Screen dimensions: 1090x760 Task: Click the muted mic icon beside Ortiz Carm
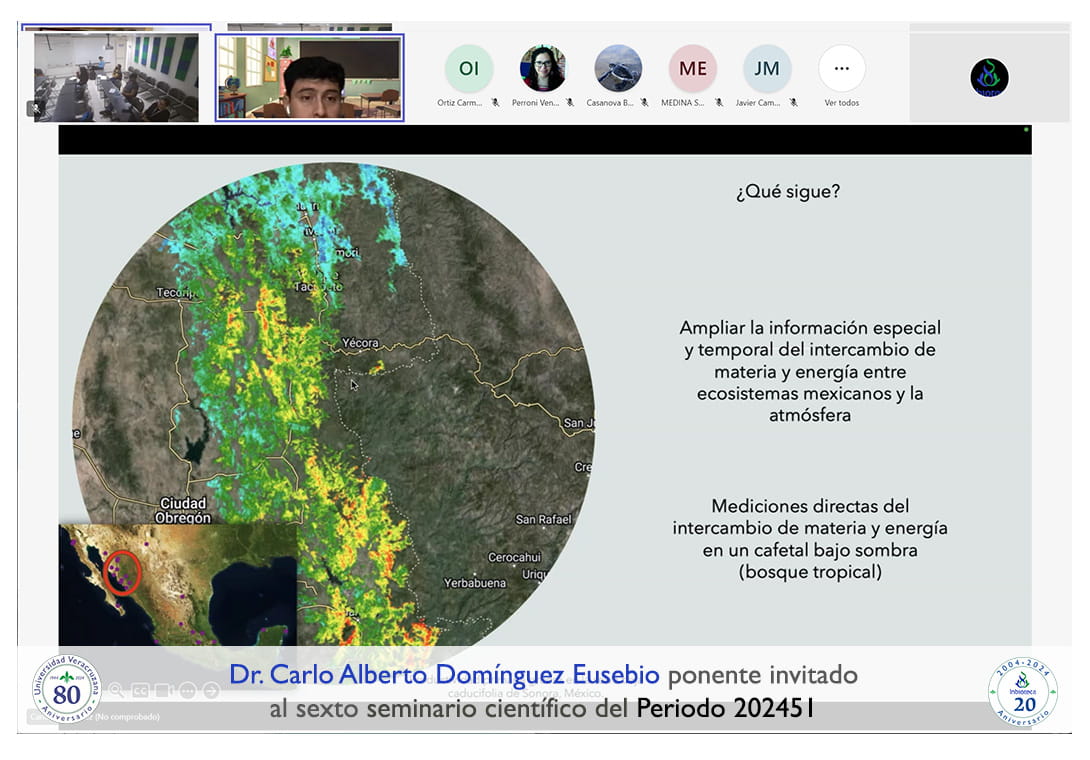coord(495,102)
